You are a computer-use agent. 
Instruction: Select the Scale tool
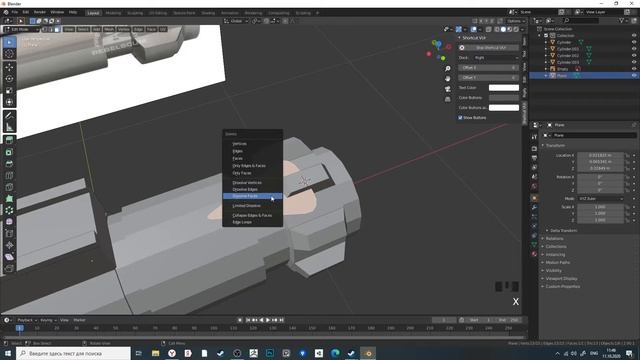coord(9,91)
